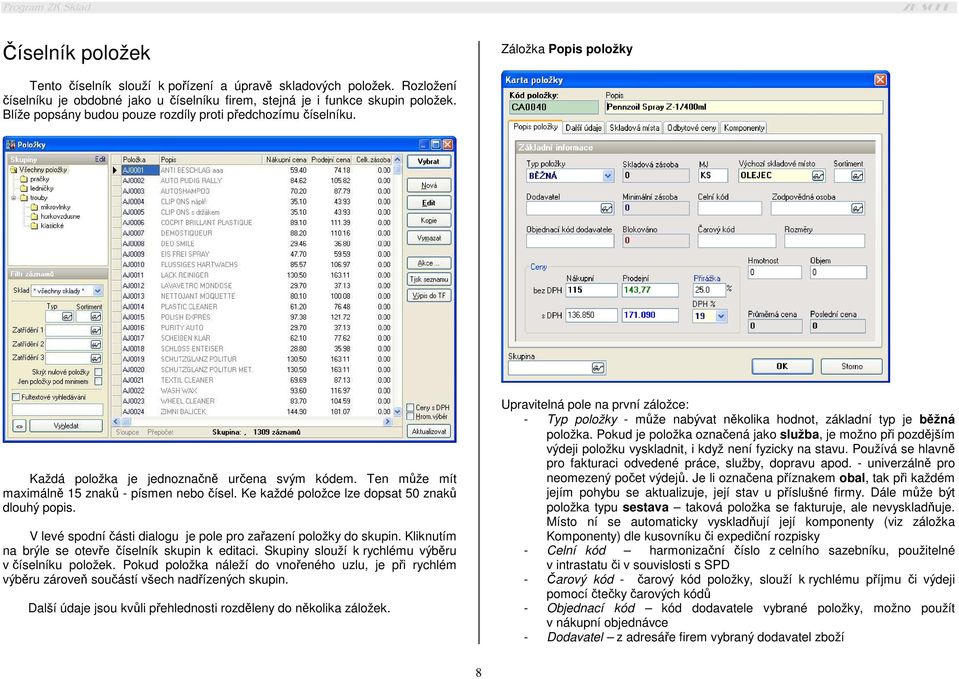Switch to the Další údaje tab
This screenshot has width=959, height=679.
pos(583,128)
